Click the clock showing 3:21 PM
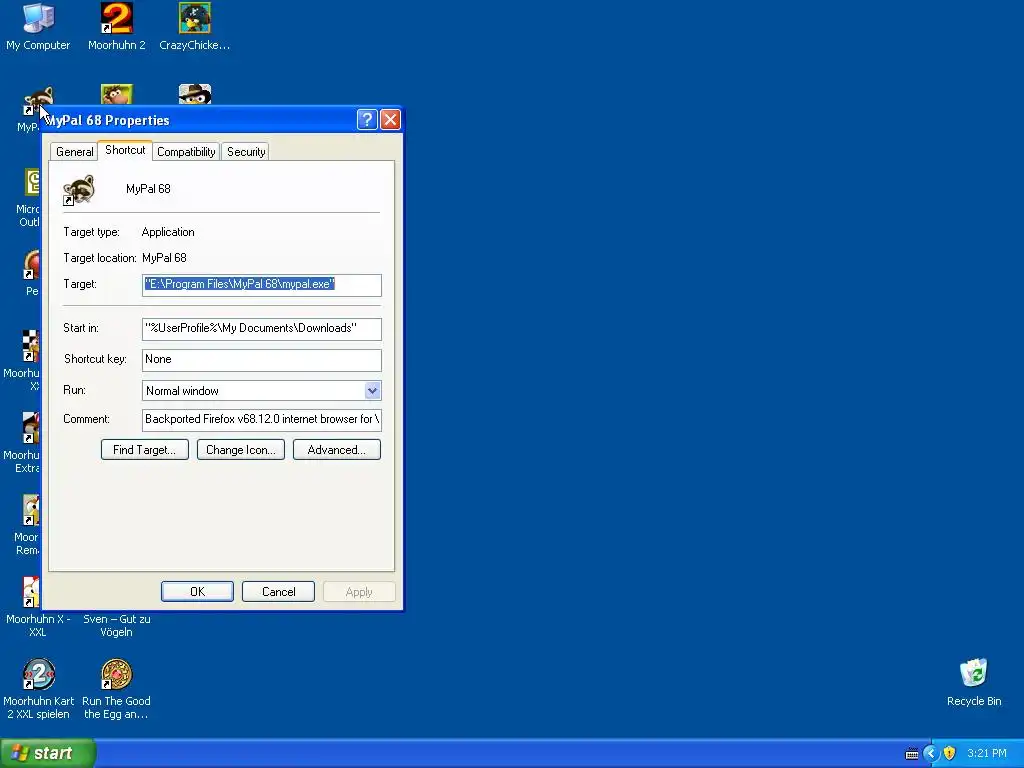The width and height of the screenshot is (1024, 768). coord(987,753)
